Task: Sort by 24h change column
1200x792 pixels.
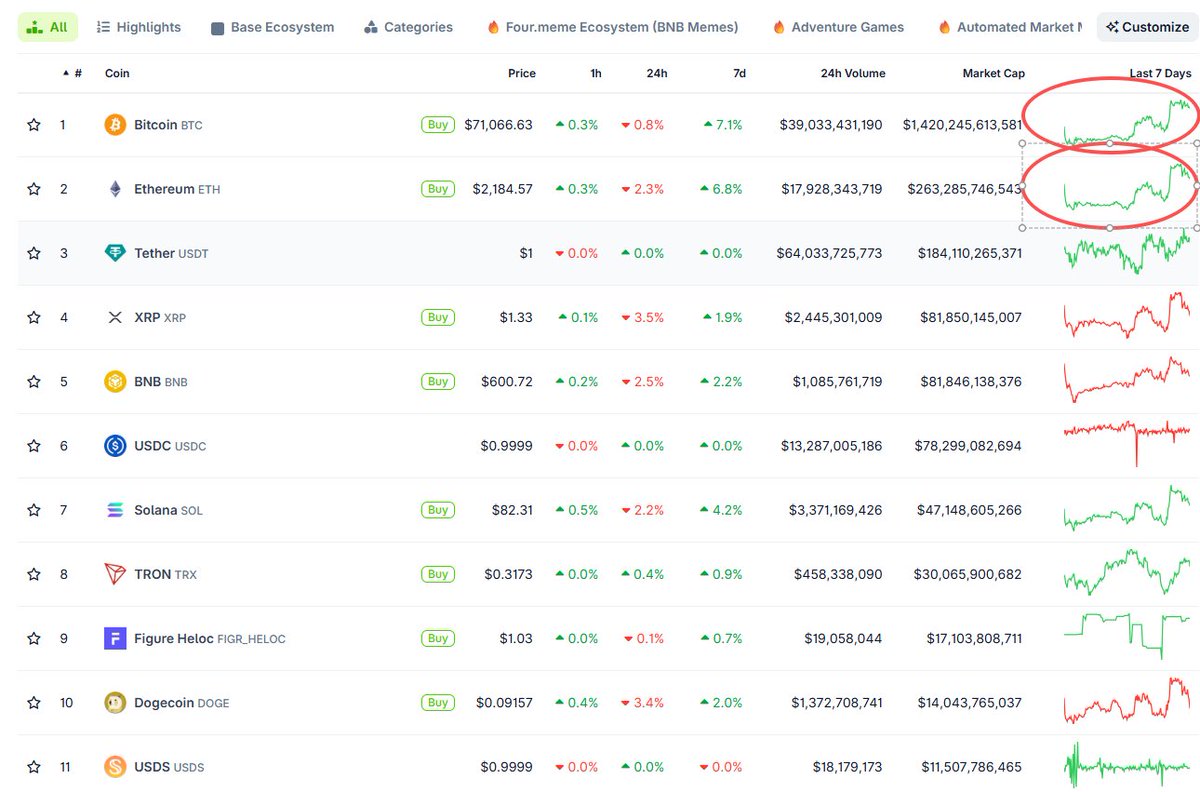Action: (657, 73)
